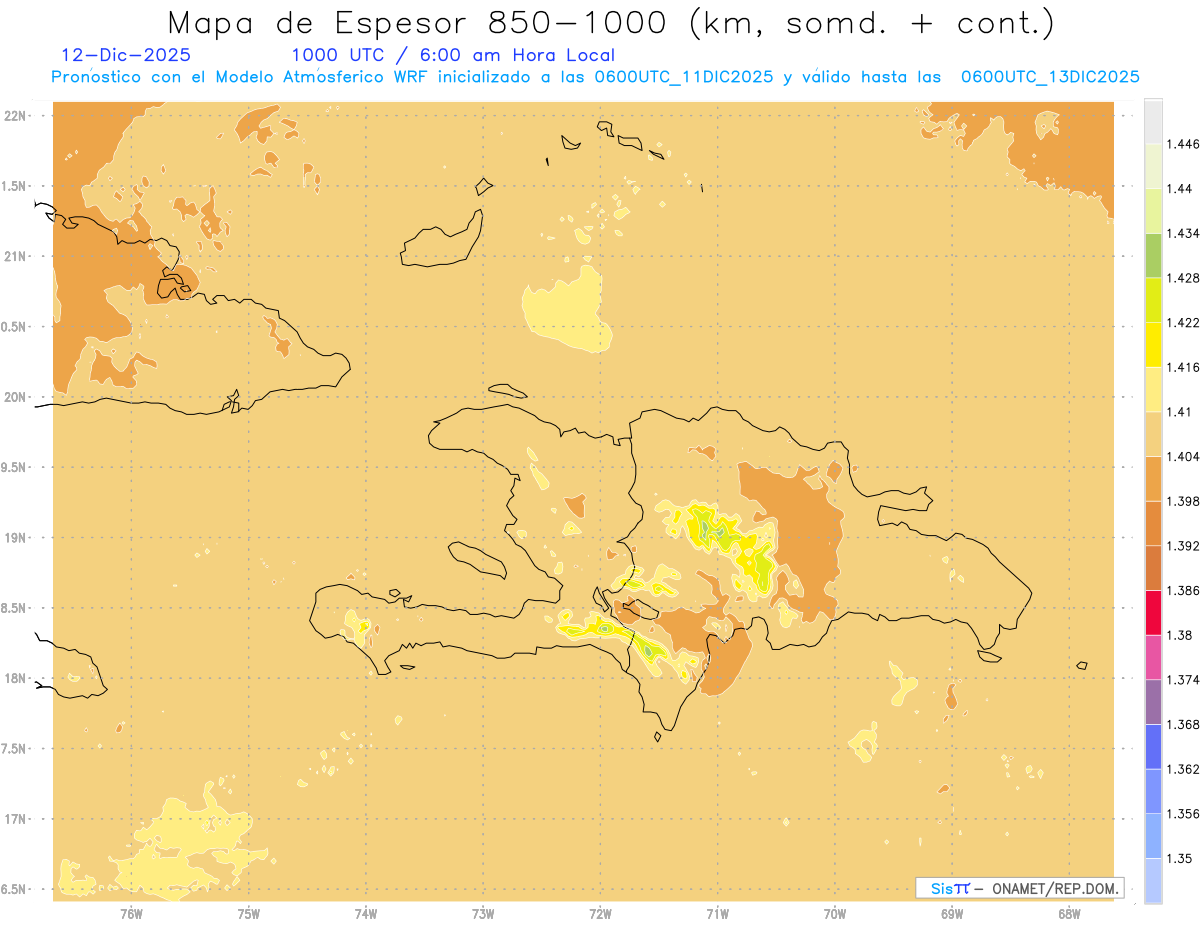Click the 76W longitude axis label

coord(131,914)
